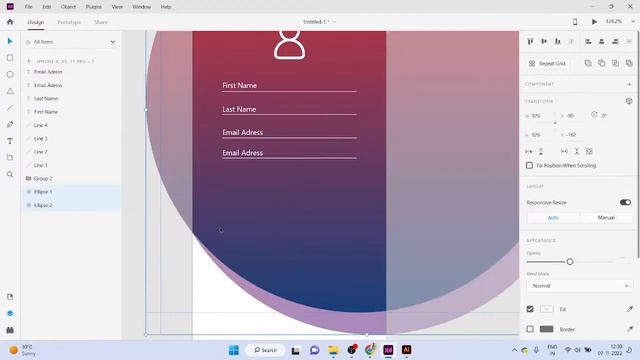This screenshot has height=360, width=640.
Task: Switch to the Prototype tab
Action: 69,22
